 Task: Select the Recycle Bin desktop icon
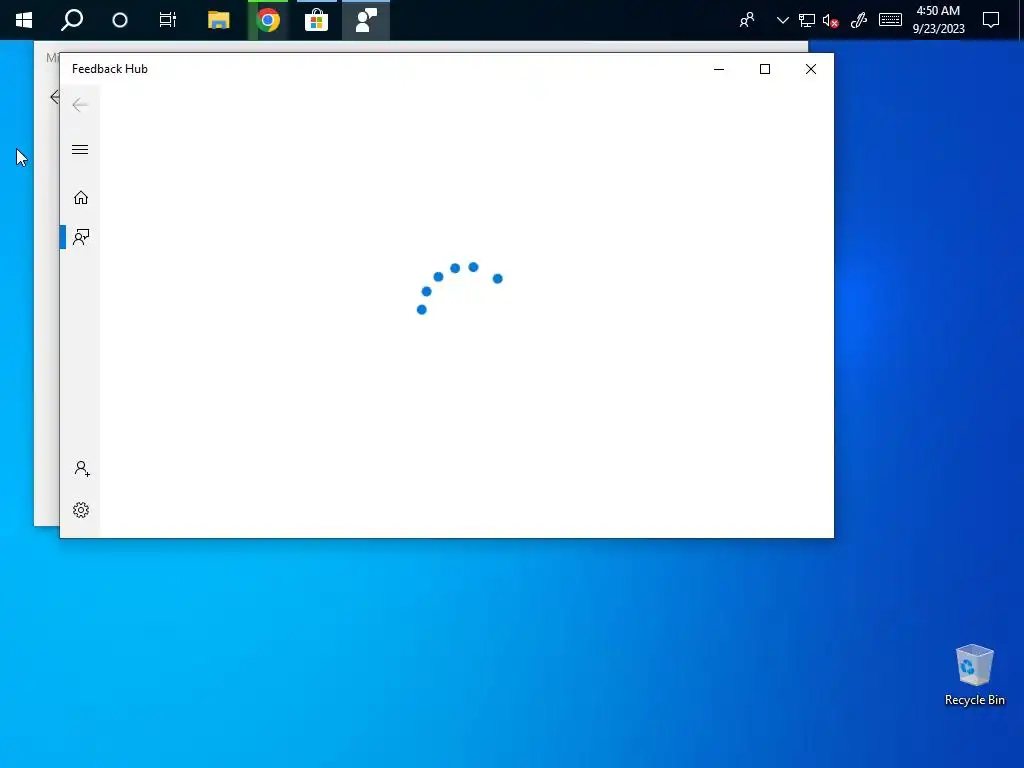coord(974,675)
